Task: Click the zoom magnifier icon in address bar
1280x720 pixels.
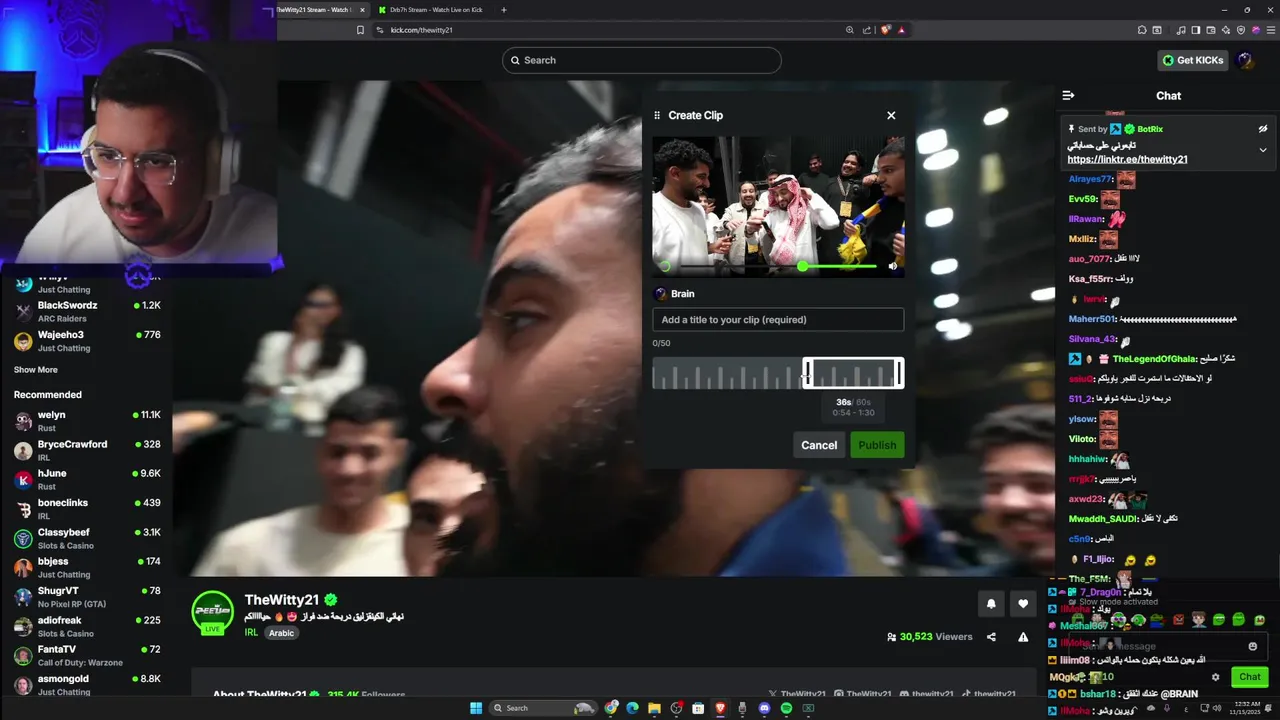Action: point(849,30)
